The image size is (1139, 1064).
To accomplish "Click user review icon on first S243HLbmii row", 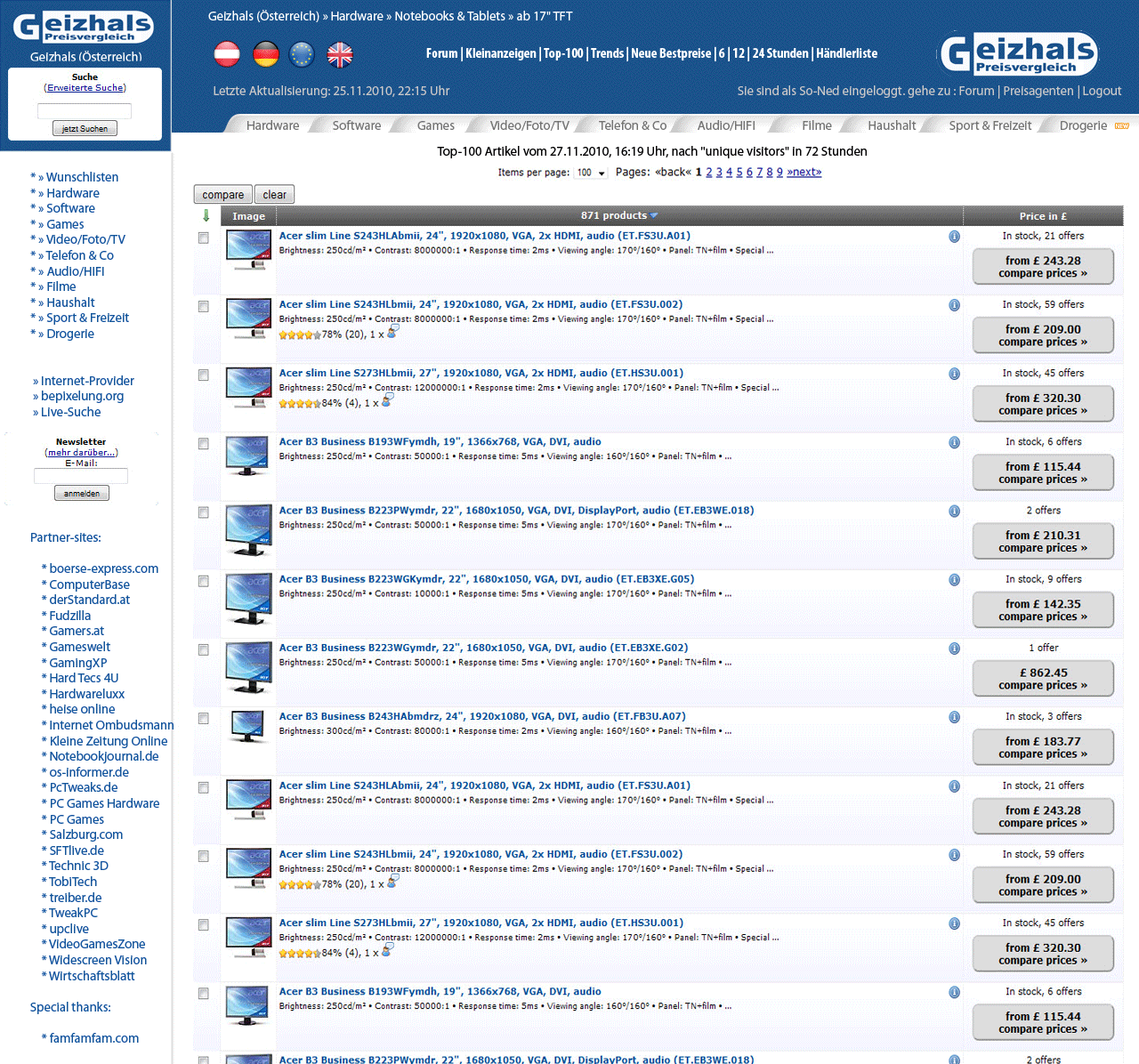I will [392, 332].
